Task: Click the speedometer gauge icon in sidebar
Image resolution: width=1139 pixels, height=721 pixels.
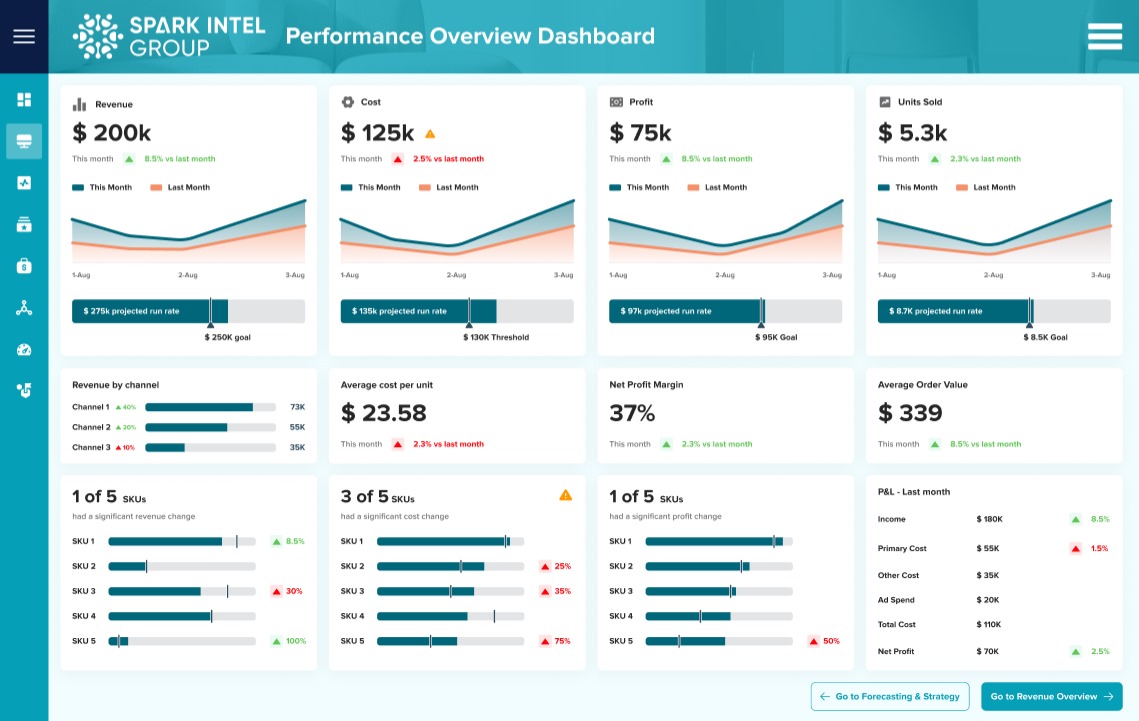Action: pos(24,349)
